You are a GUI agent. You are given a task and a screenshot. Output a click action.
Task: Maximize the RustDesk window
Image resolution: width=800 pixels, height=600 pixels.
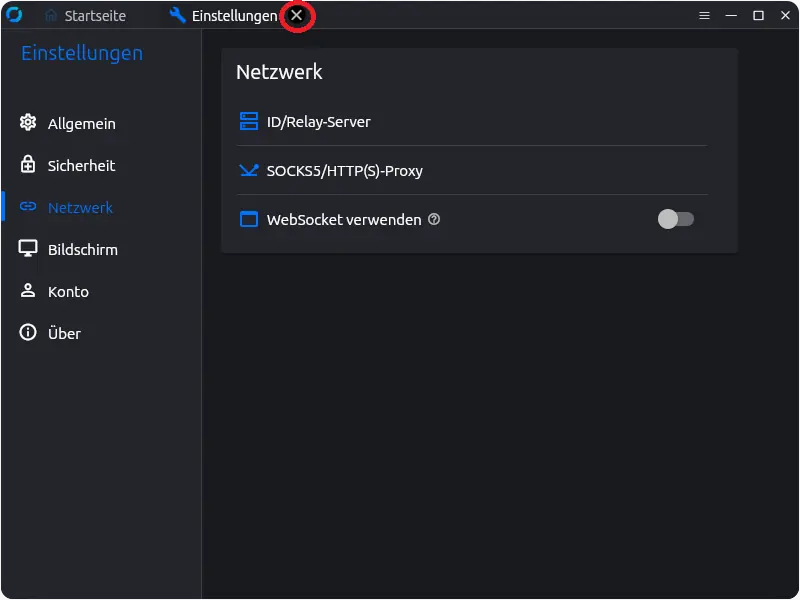(x=758, y=16)
